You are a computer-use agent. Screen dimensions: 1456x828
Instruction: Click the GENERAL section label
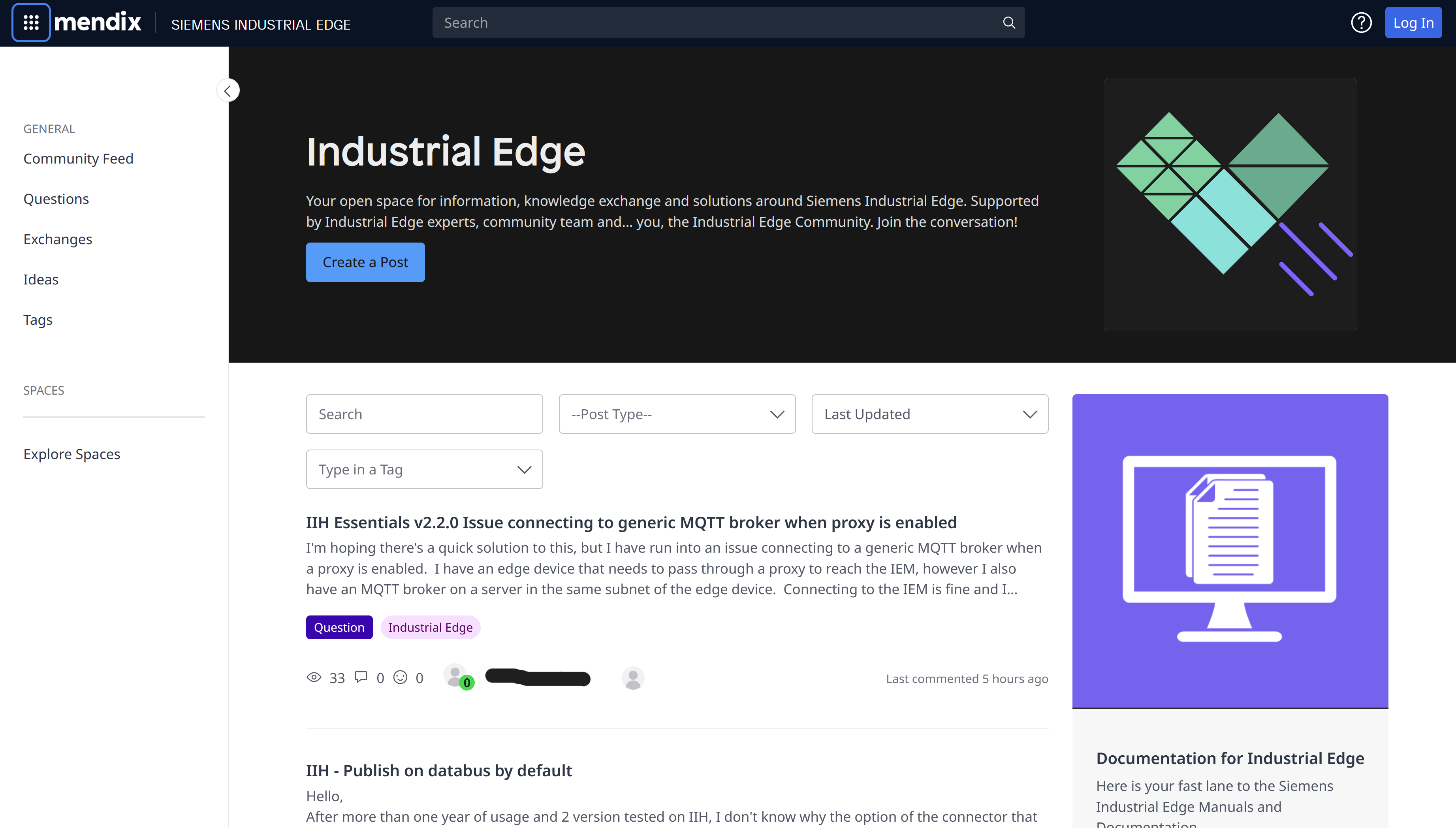[49, 128]
